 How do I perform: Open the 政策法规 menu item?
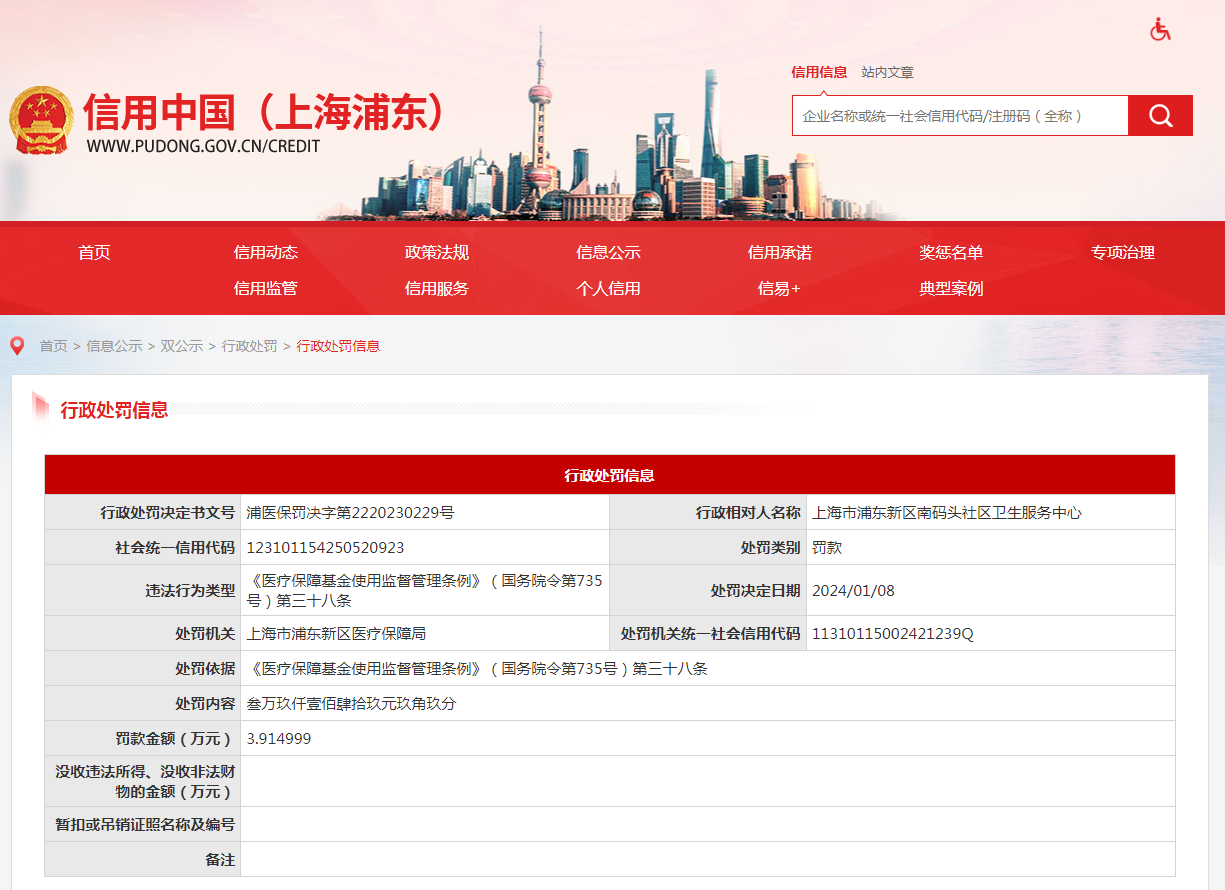pos(437,253)
